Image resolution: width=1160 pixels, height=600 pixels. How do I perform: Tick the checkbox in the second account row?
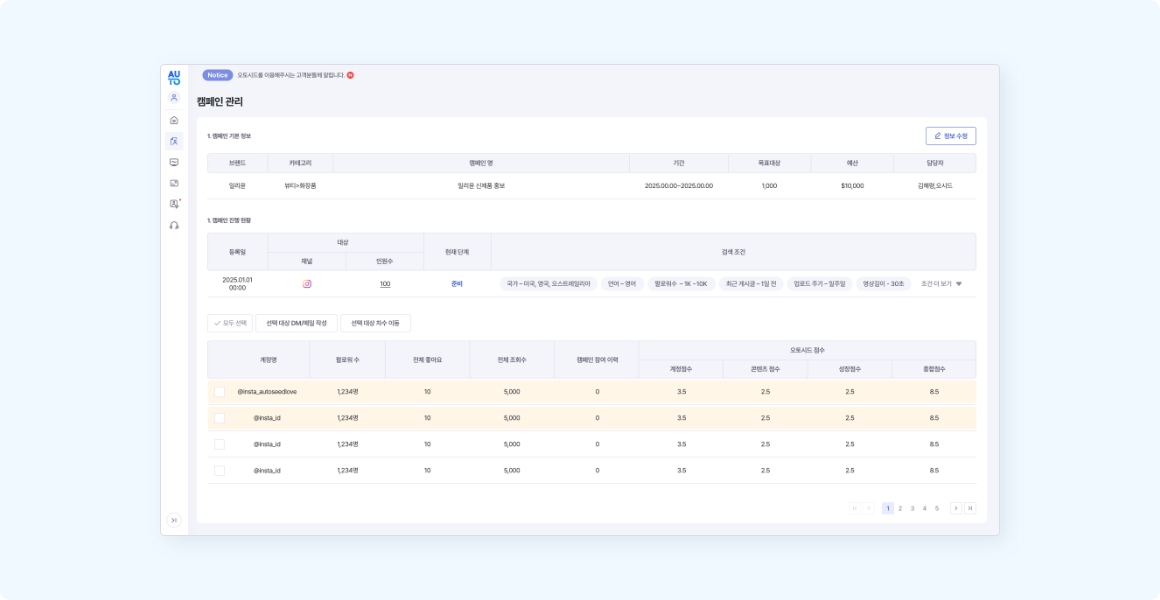click(220, 418)
